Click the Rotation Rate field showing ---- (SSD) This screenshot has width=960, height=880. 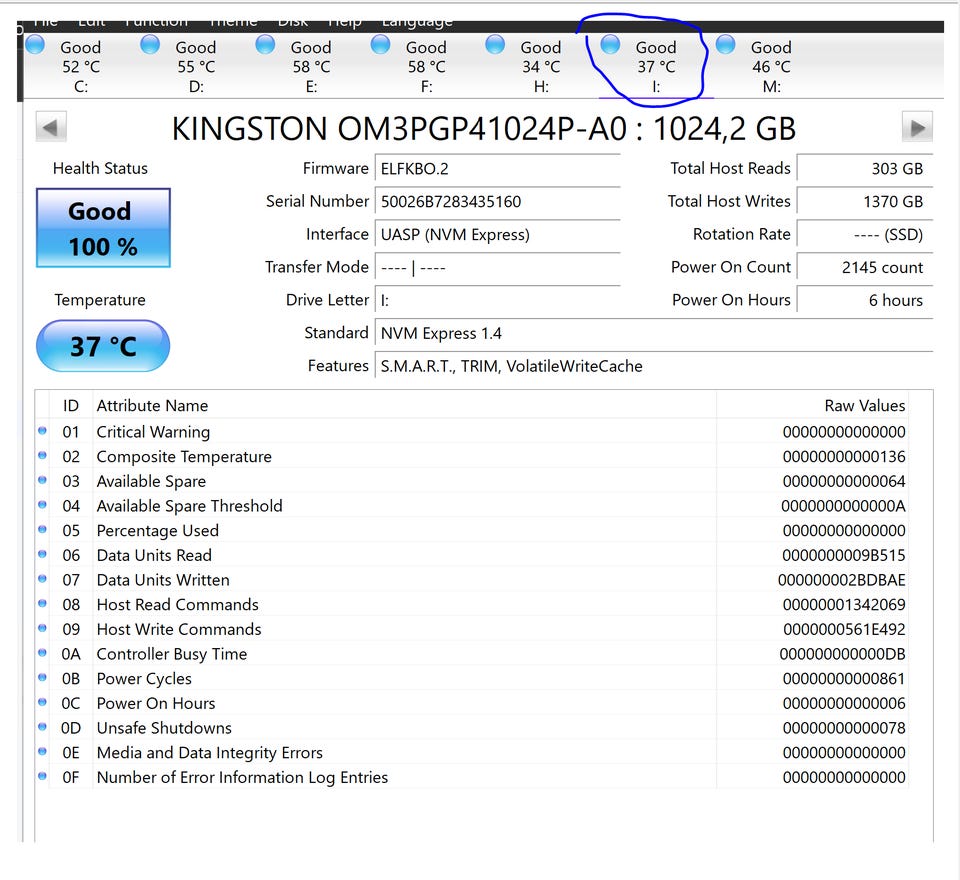click(865, 235)
